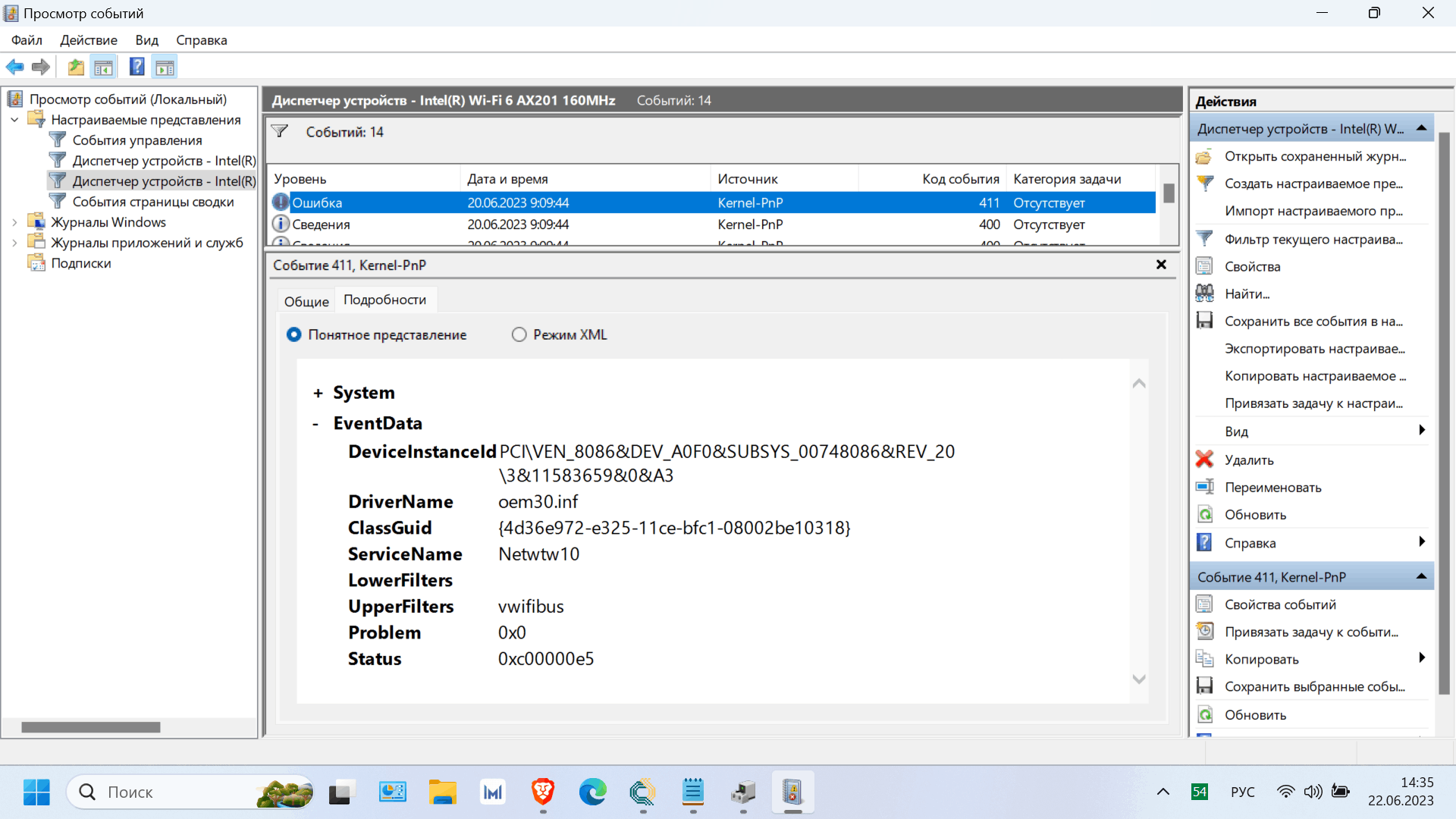
Task: Click the red X Удалить icon
Action: (1204, 460)
